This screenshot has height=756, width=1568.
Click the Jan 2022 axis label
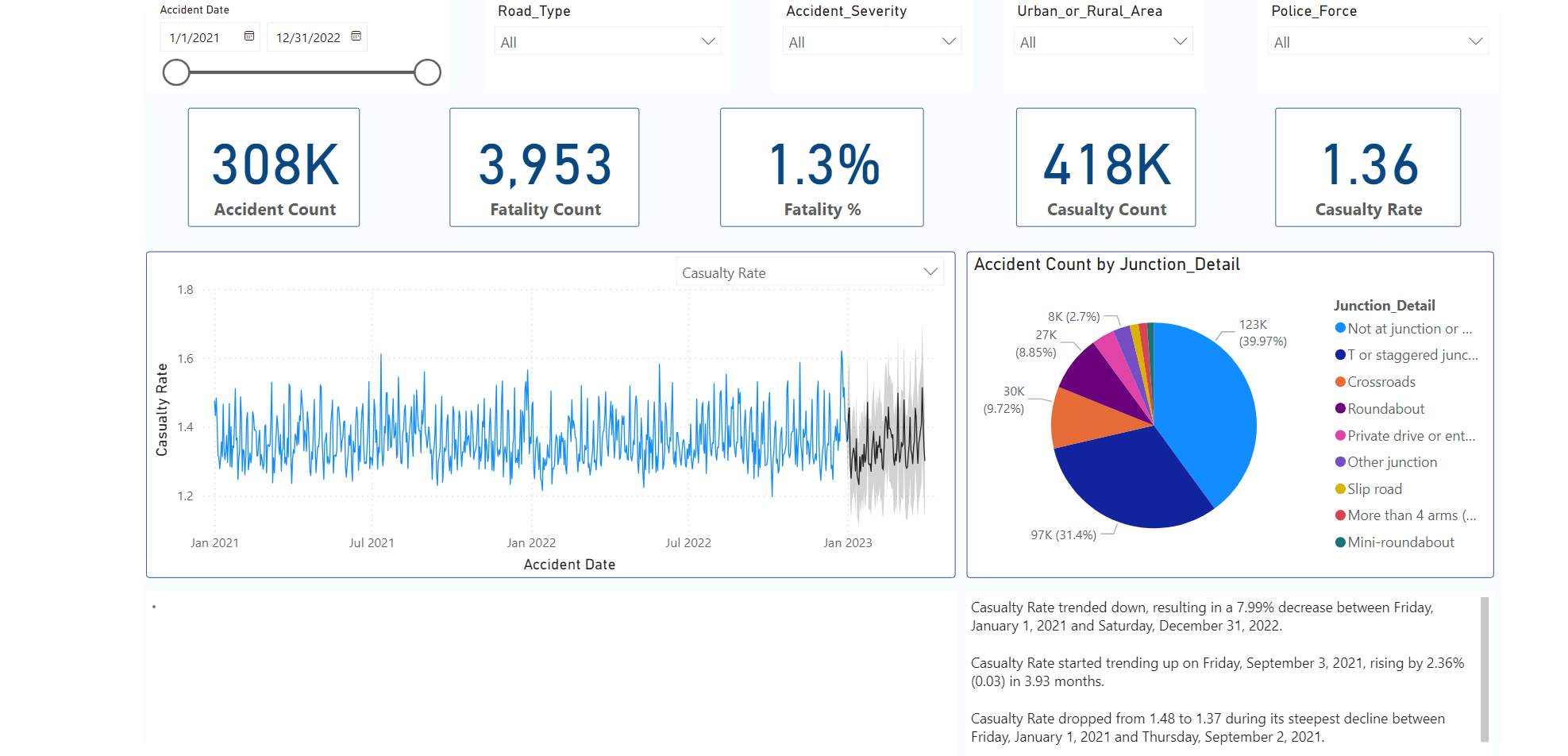[x=531, y=543]
